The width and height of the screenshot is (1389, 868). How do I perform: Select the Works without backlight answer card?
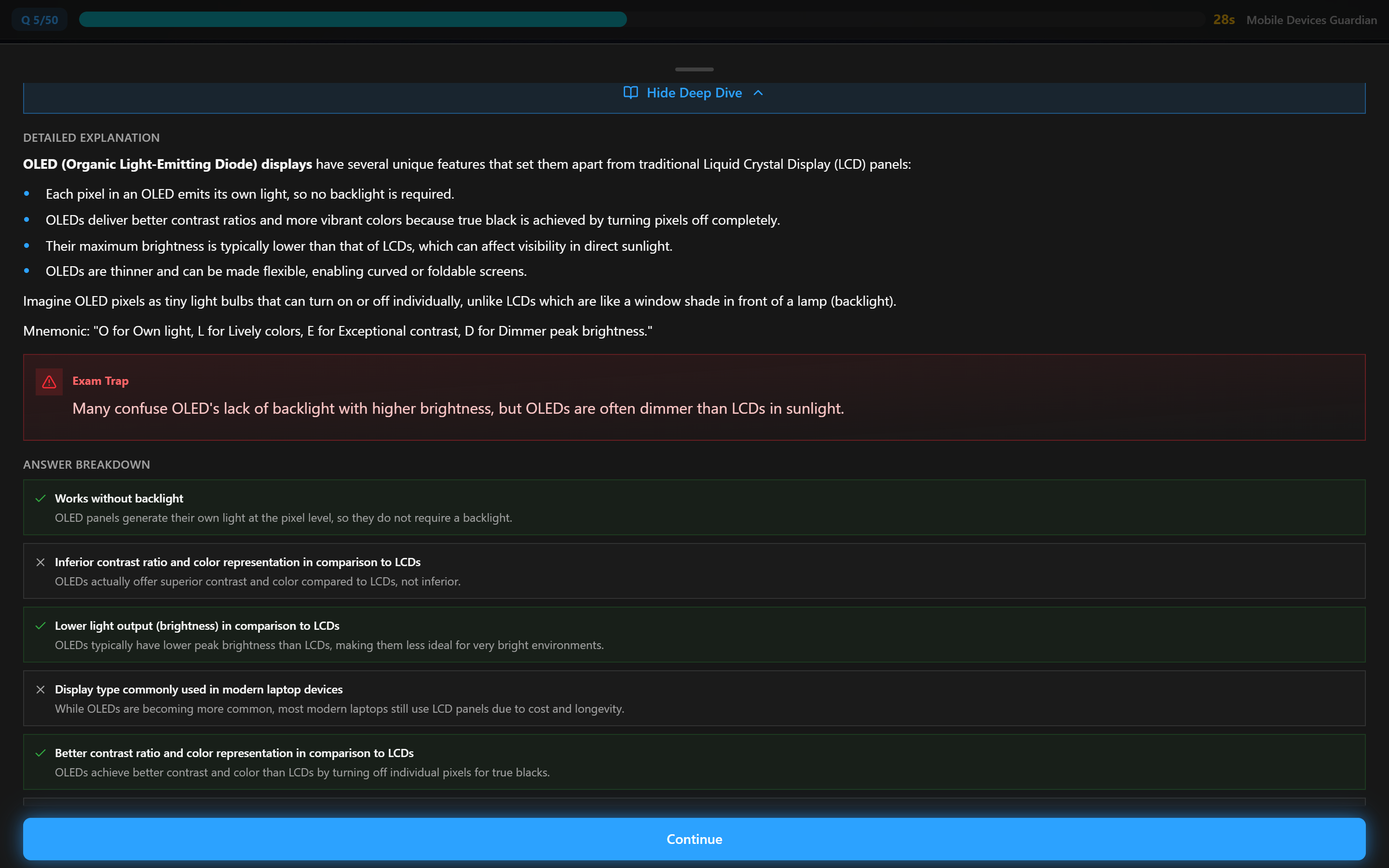tap(694, 507)
